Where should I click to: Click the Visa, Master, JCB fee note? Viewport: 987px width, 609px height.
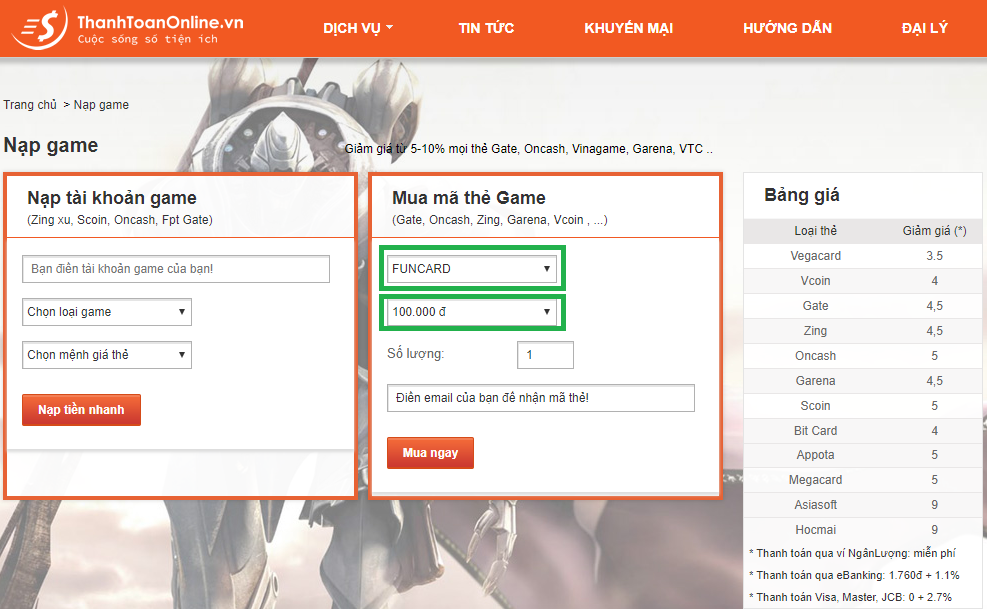tap(850, 597)
